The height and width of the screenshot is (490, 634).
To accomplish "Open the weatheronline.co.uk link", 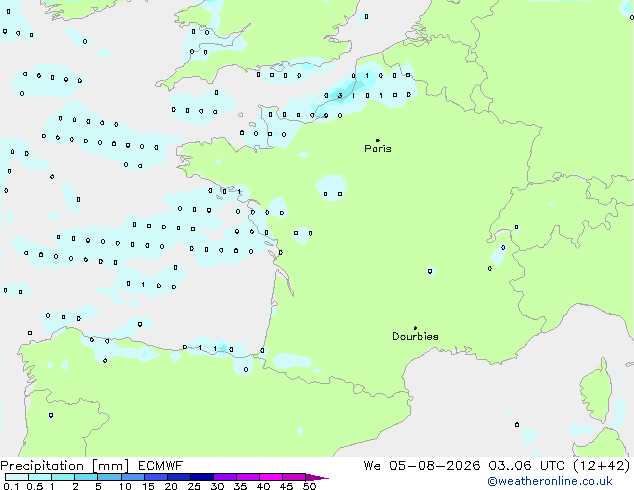I will click(550, 481).
